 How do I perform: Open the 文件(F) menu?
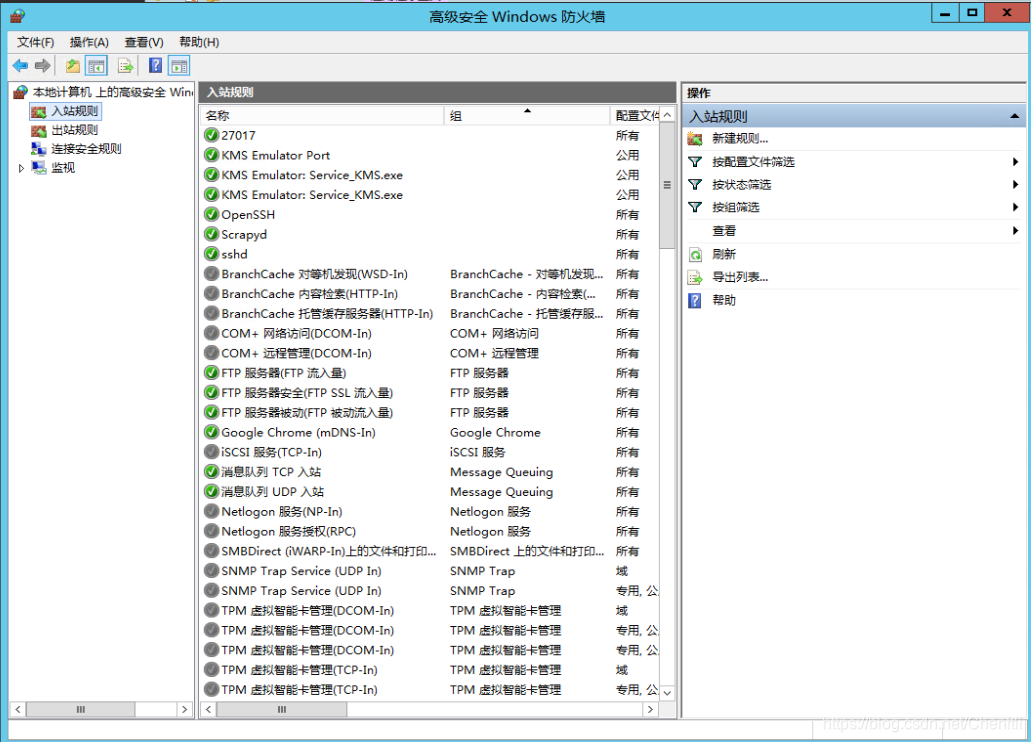[x=36, y=42]
